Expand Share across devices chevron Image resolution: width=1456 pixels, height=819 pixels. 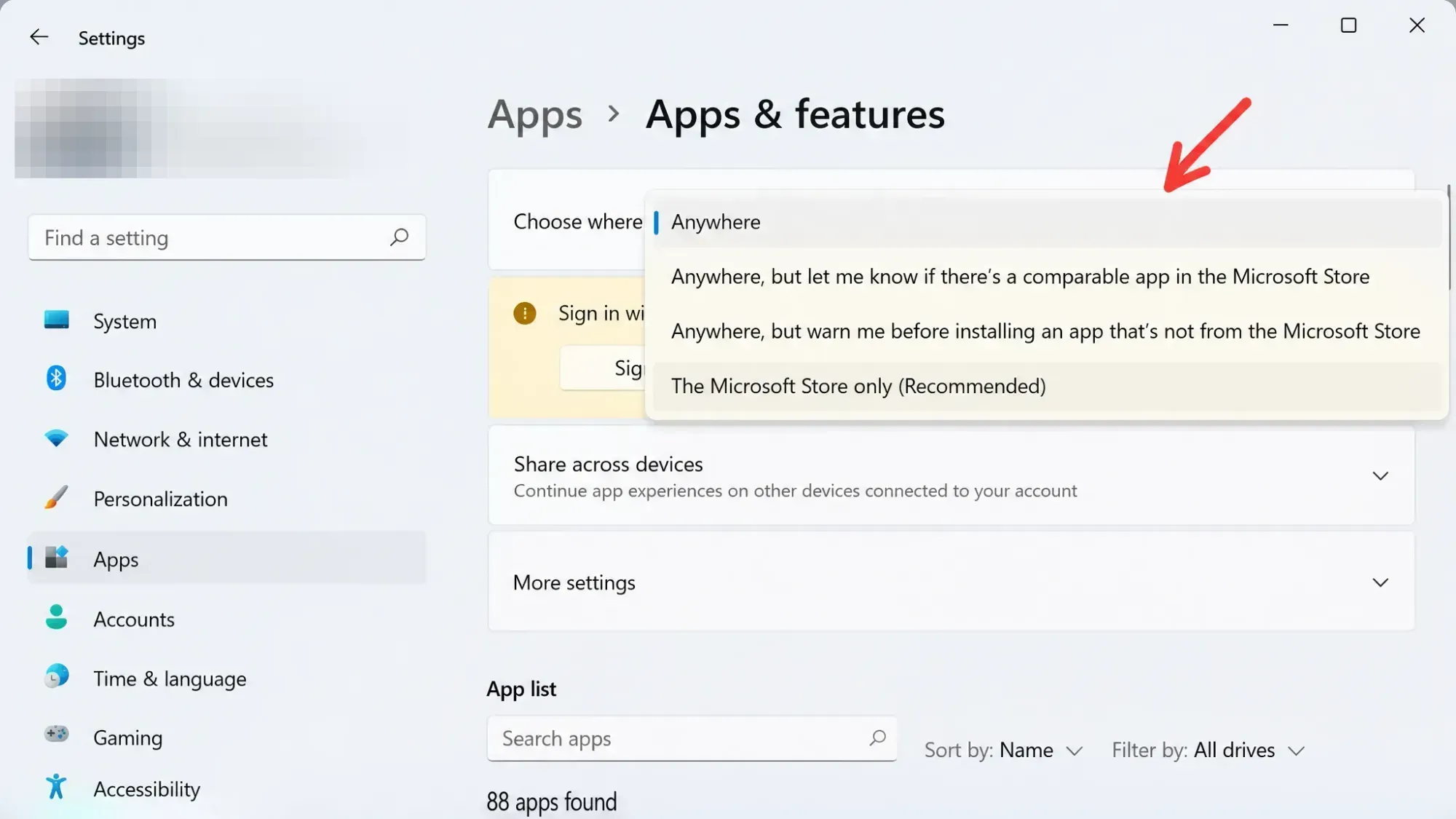1380,476
